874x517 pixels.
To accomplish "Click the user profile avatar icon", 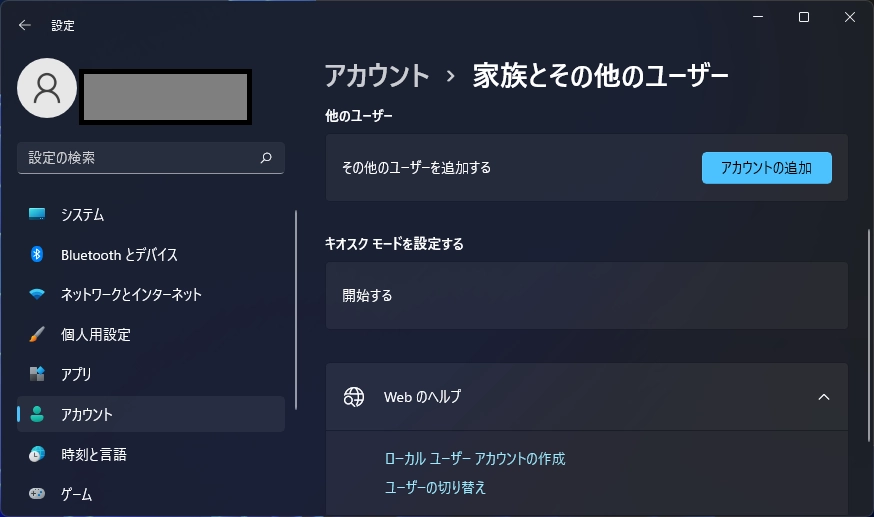I will point(47,88).
